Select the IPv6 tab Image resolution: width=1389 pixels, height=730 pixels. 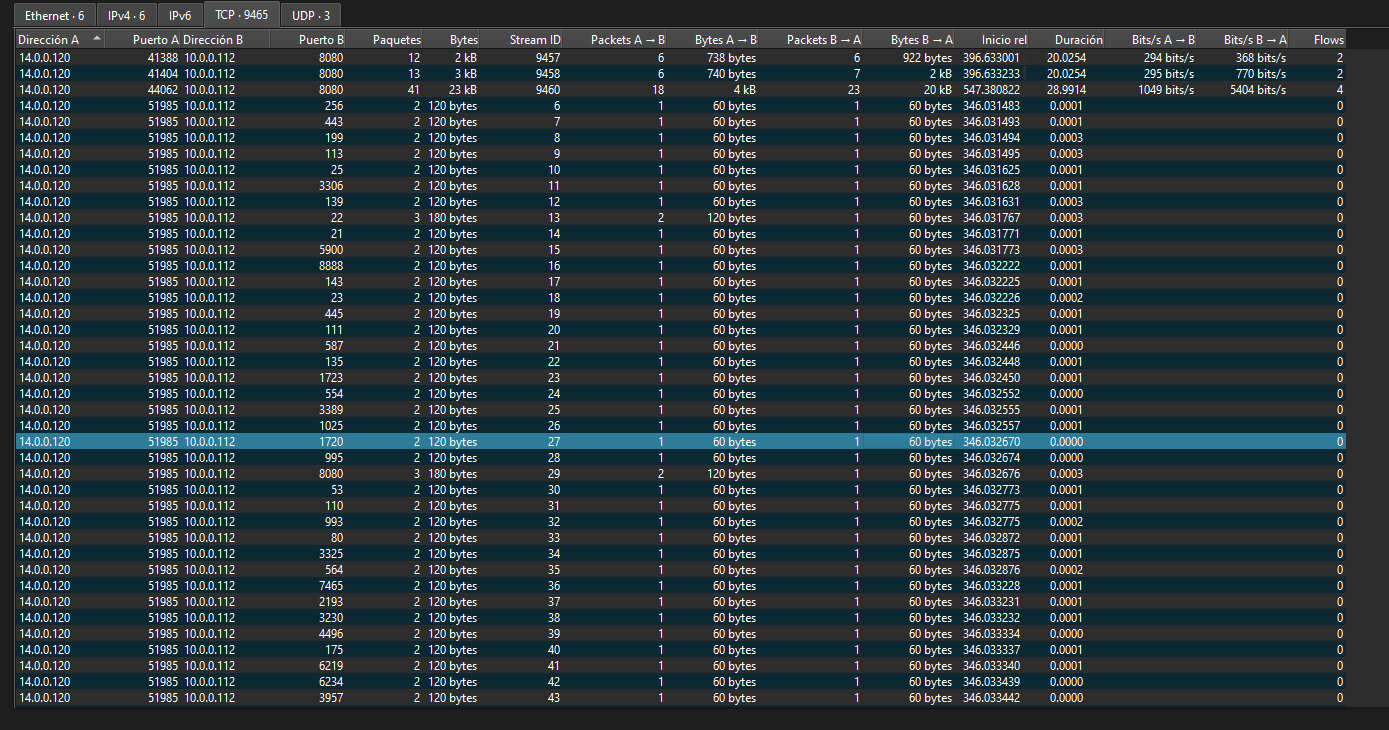click(x=180, y=15)
